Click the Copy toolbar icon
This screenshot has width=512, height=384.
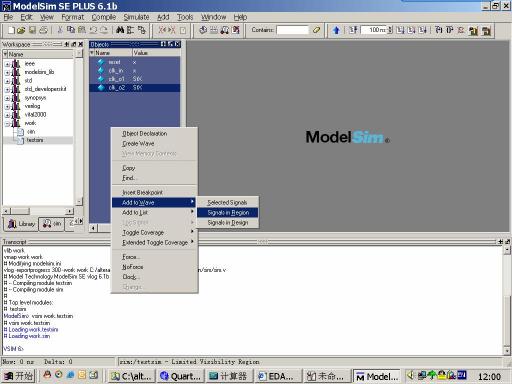(71, 30)
